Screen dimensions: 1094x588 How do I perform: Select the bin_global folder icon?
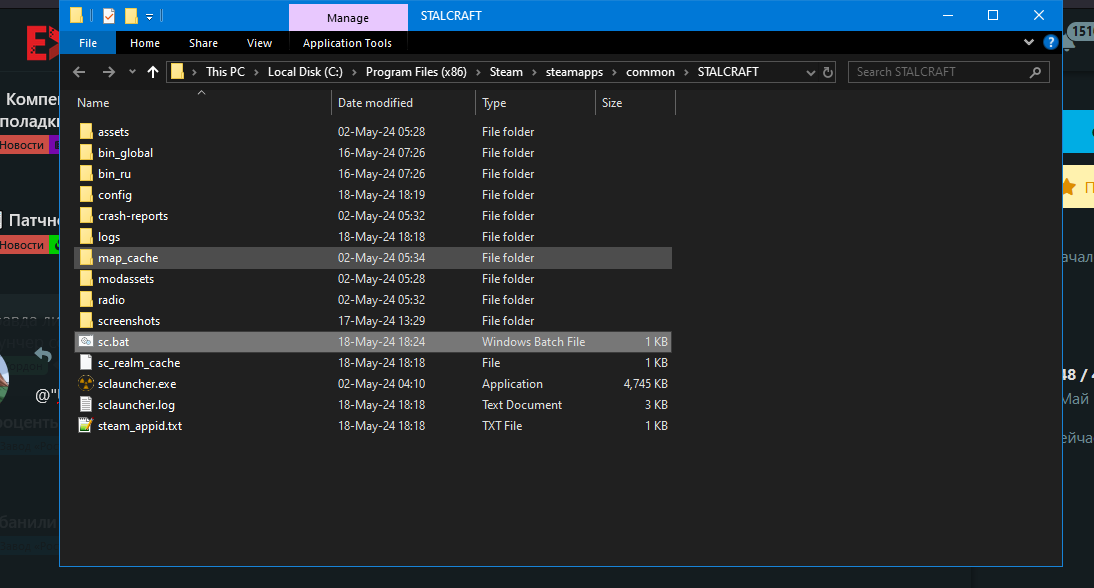[86, 152]
